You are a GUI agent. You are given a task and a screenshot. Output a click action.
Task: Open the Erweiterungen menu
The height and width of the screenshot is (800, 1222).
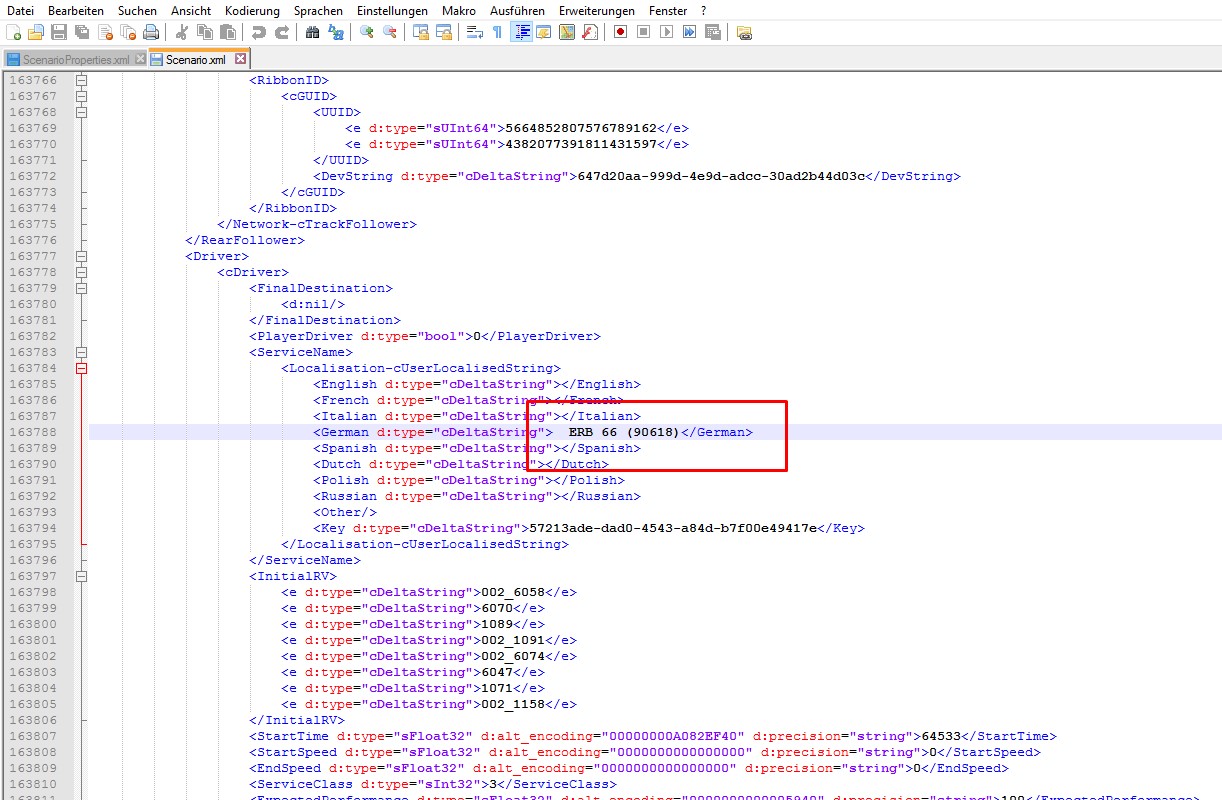(x=596, y=10)
